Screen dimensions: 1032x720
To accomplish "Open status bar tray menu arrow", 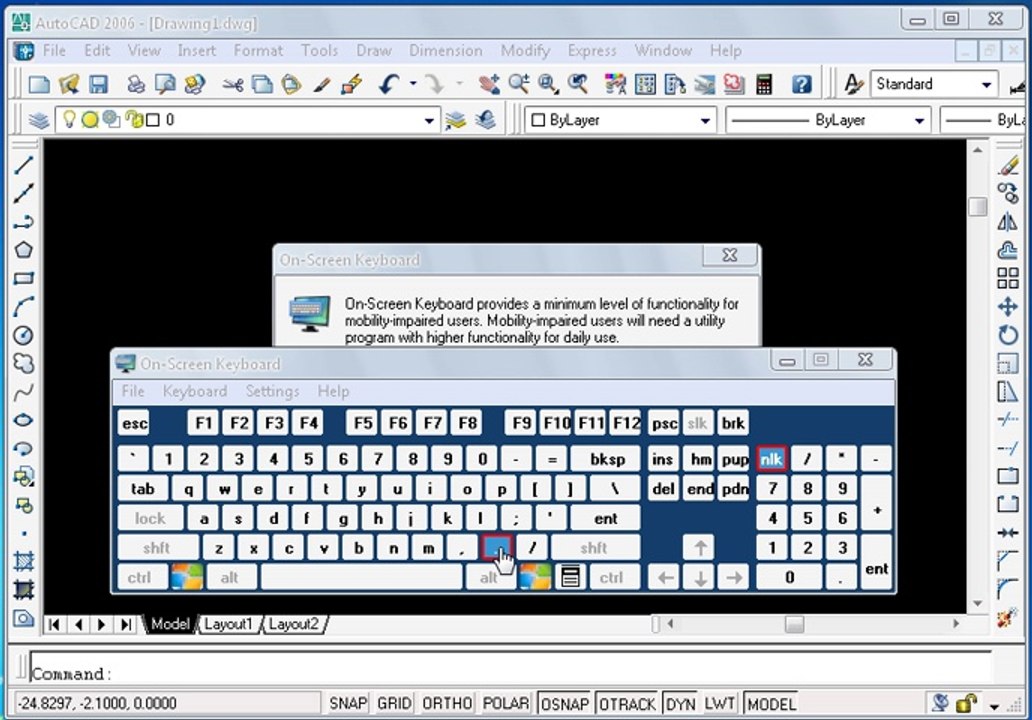I will point(994,706).
